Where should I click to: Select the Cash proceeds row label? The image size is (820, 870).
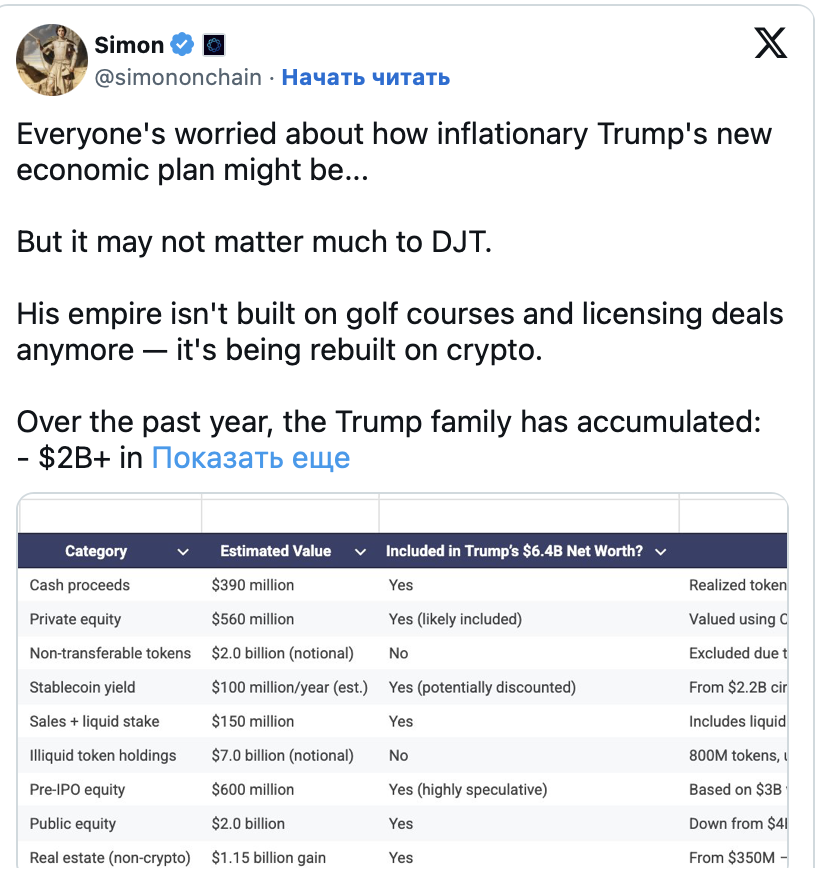click(x=80, y=585)
